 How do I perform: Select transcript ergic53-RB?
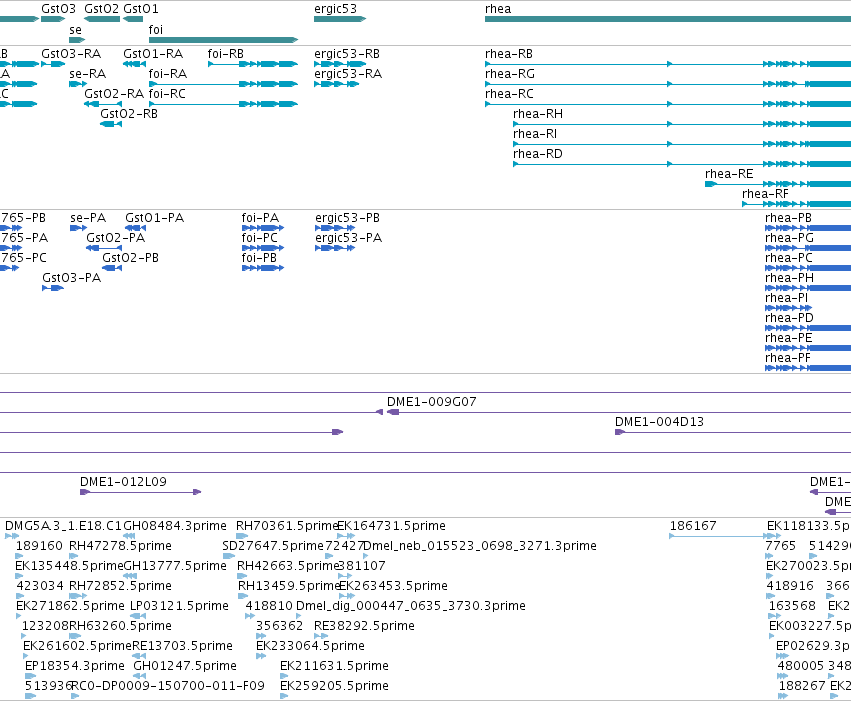[x=347, y=54]
